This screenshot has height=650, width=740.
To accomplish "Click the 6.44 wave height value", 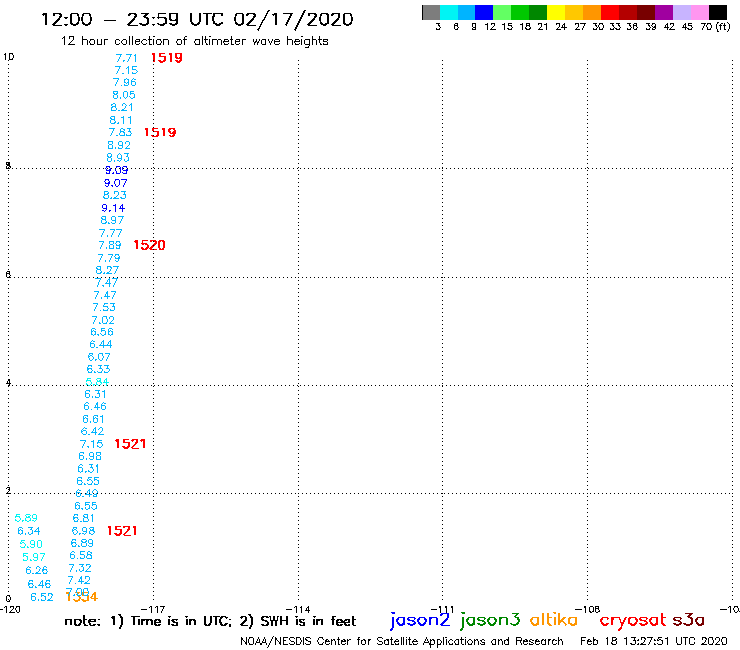I will (101, 345).
